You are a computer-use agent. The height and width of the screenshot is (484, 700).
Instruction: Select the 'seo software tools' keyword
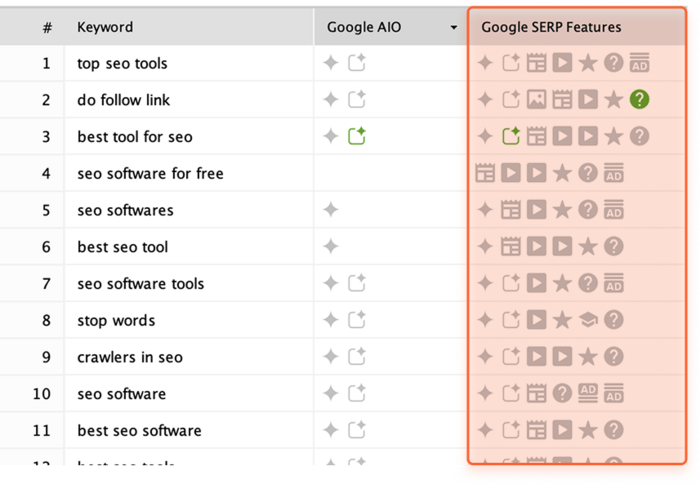point(141,284)
